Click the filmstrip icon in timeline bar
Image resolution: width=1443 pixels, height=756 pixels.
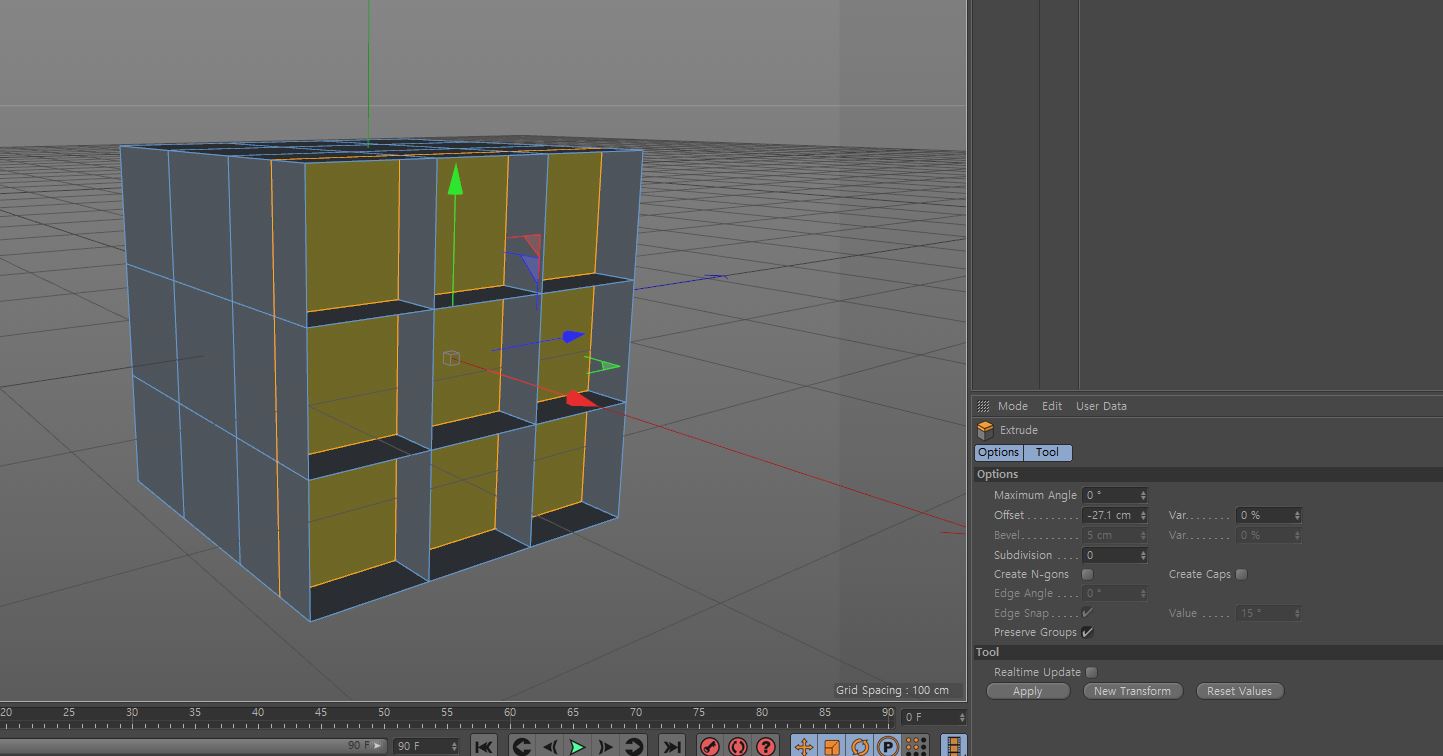click(954, 746)
